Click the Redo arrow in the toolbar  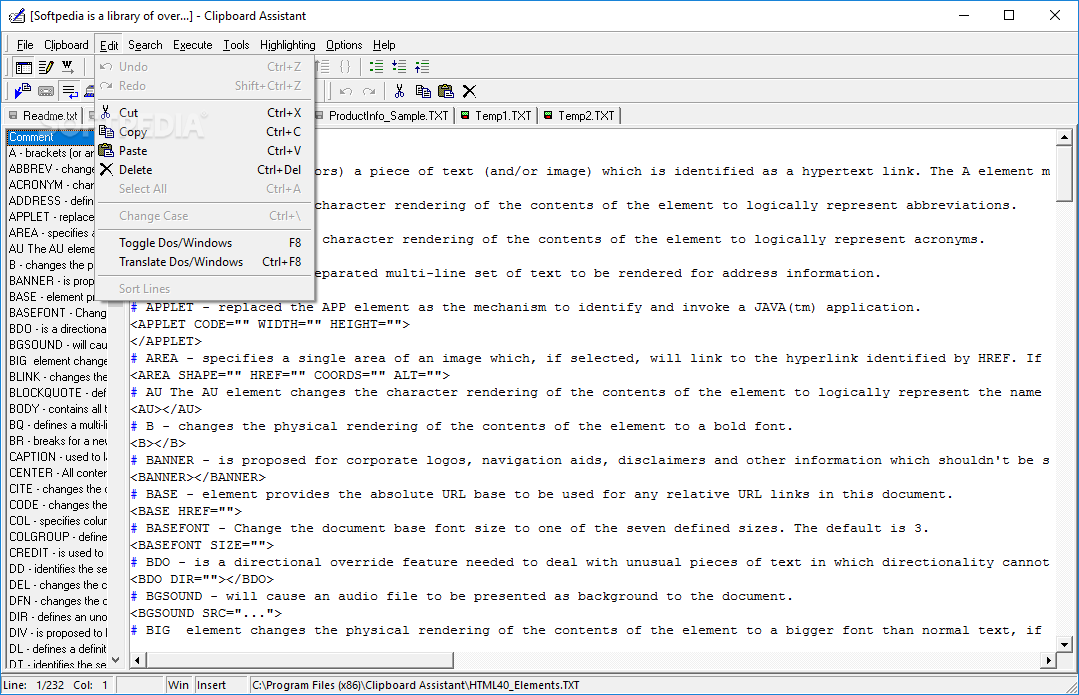pos(370,91)
